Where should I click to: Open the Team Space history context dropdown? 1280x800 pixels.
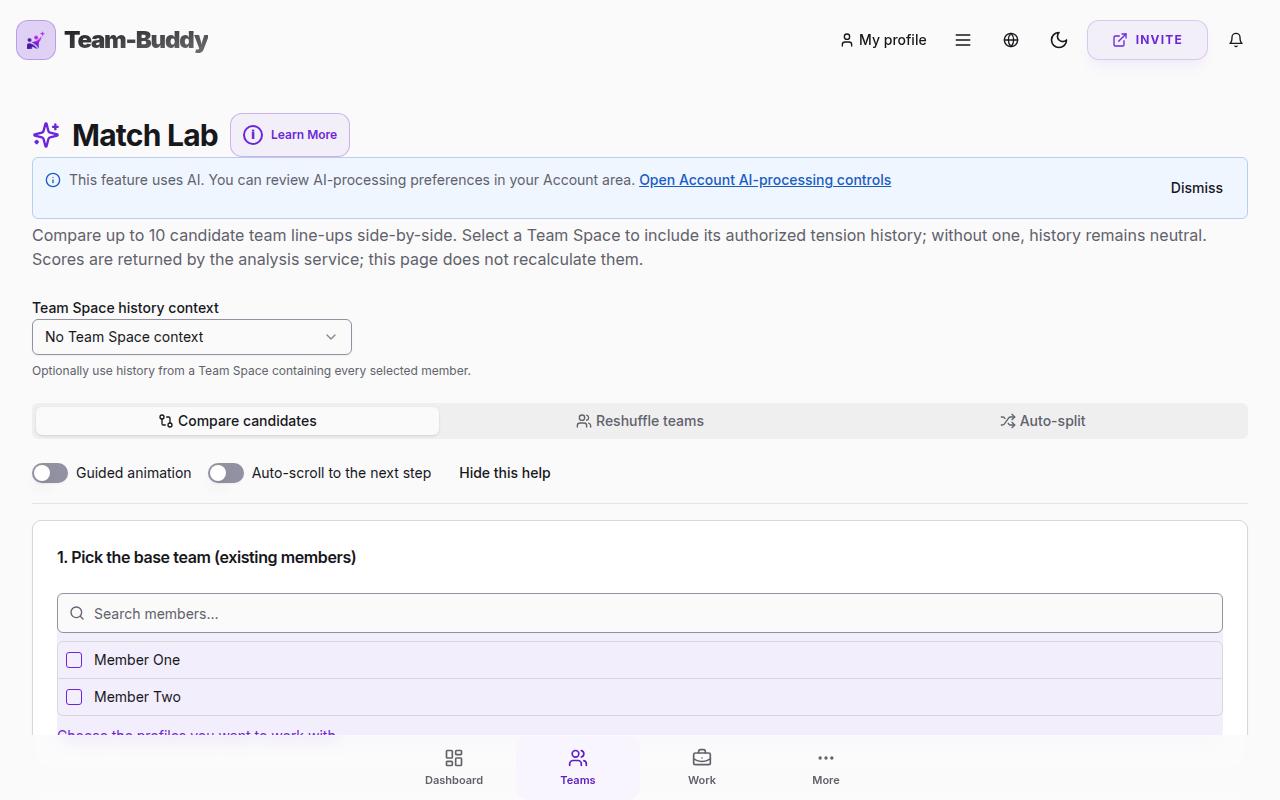tap(192, 337)
